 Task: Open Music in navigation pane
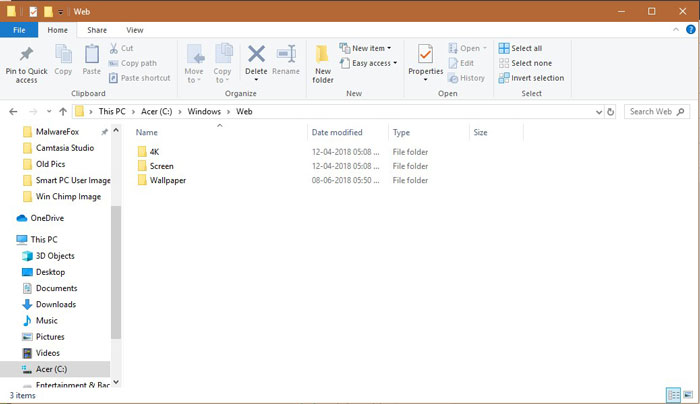point(40,321)
